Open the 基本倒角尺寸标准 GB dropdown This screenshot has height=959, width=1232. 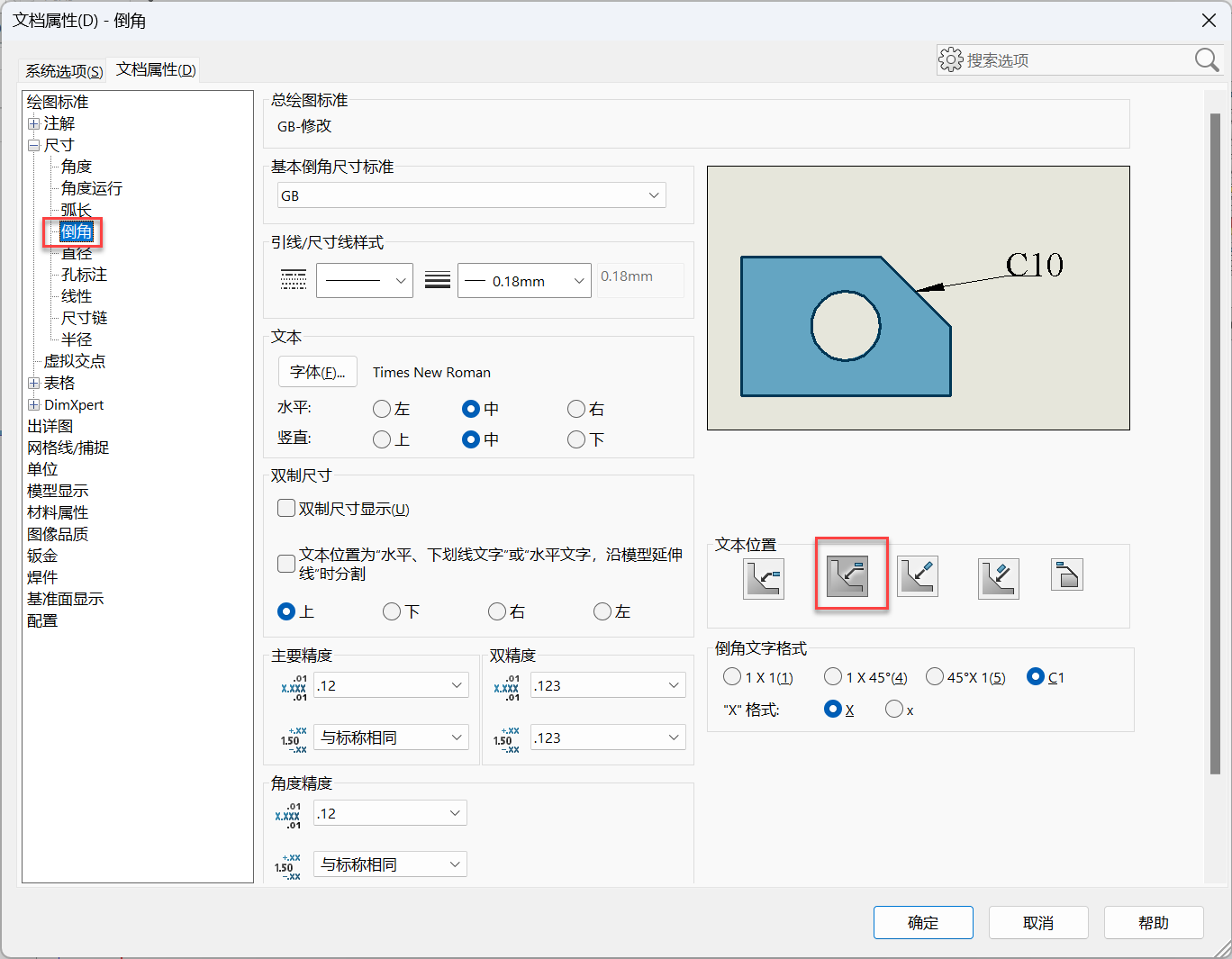tap(472, 195)
